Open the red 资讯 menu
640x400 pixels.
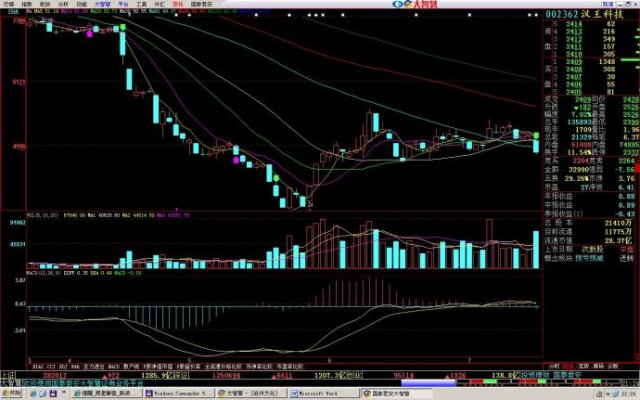[178, 4]
